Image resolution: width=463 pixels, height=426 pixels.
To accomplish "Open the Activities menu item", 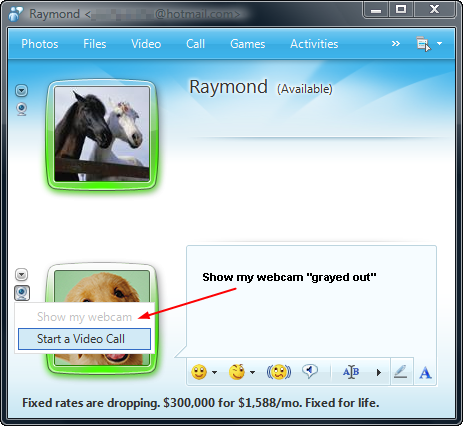I will coord(314,44).
